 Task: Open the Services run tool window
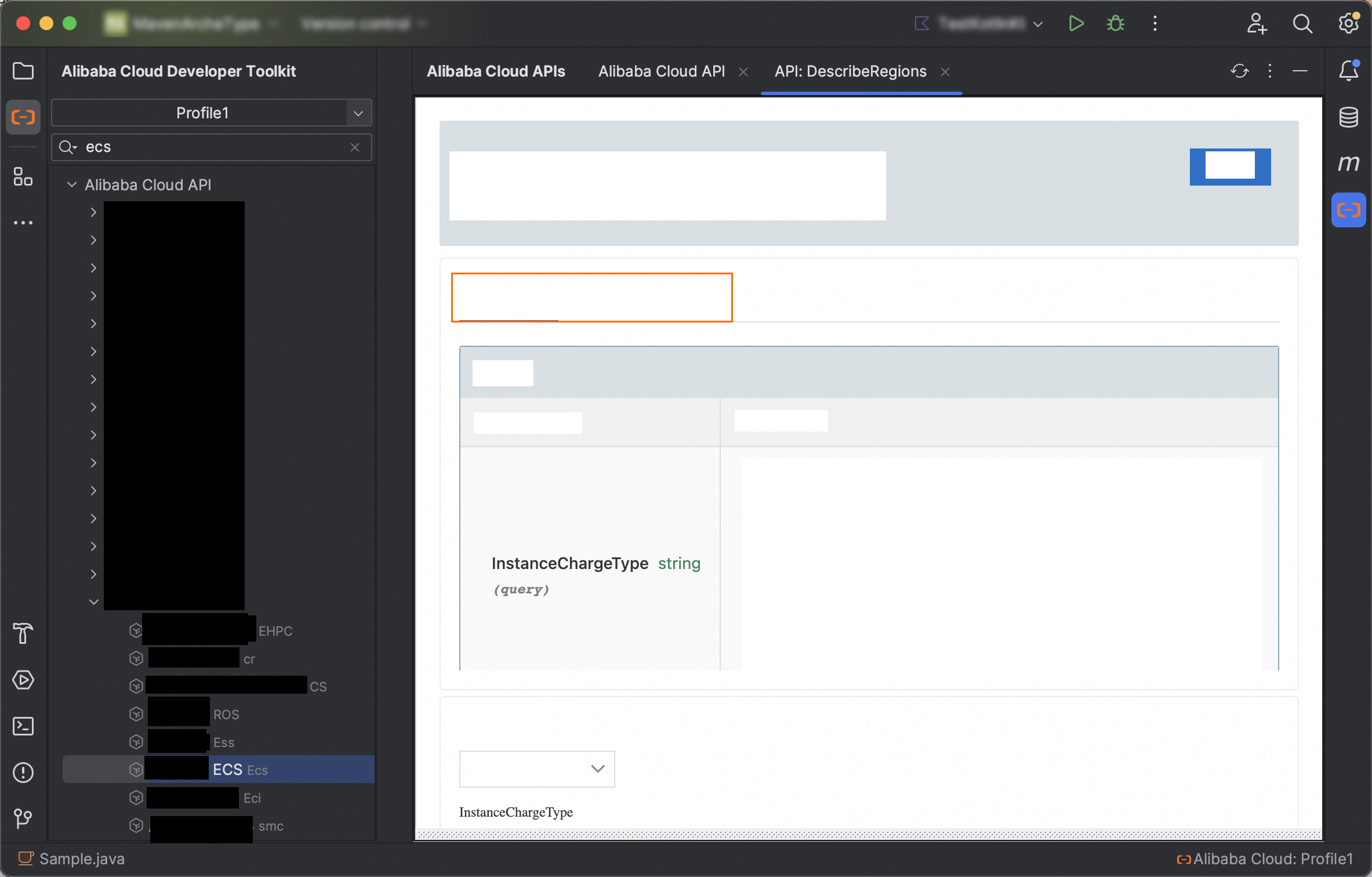coord(23,680)
